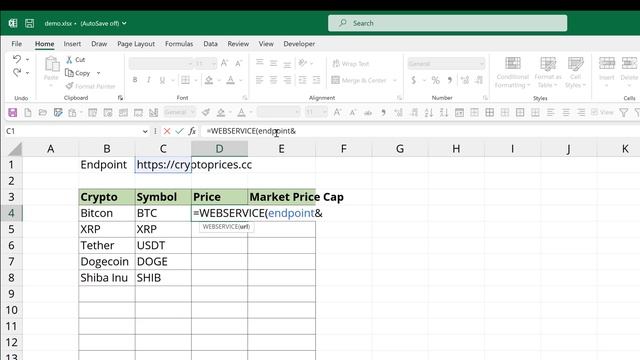
Task: Click the Merge & Center icon
Action: (336, 80)
